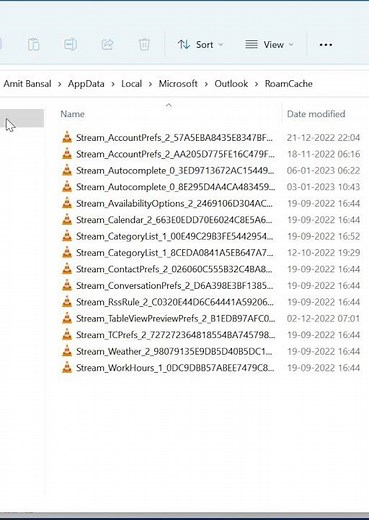Click highlighted item in navigation pane
This screenshot has height=520, width=369.
(x=22, y=118)
